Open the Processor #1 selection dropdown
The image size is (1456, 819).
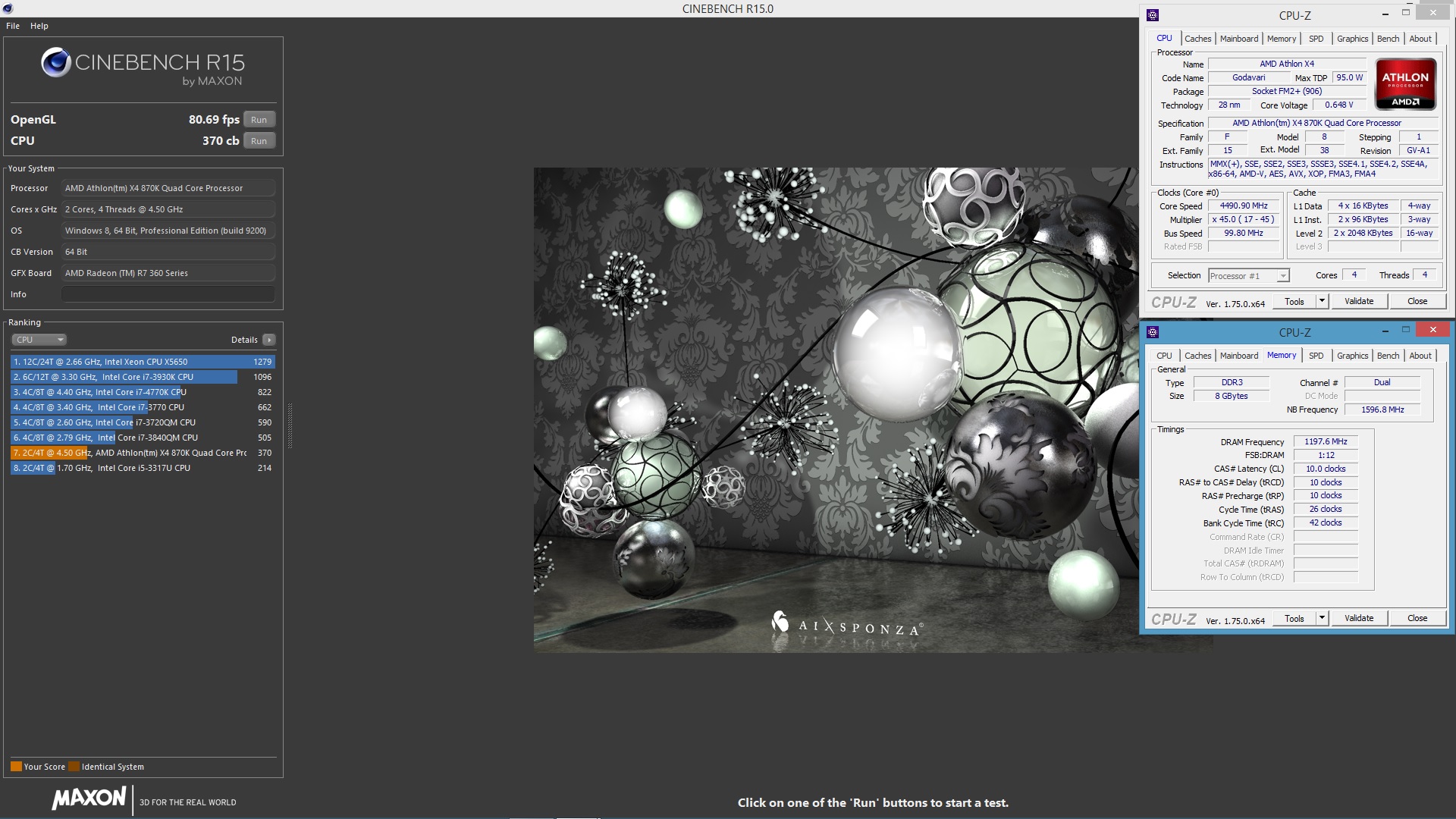pos(1248,276)
